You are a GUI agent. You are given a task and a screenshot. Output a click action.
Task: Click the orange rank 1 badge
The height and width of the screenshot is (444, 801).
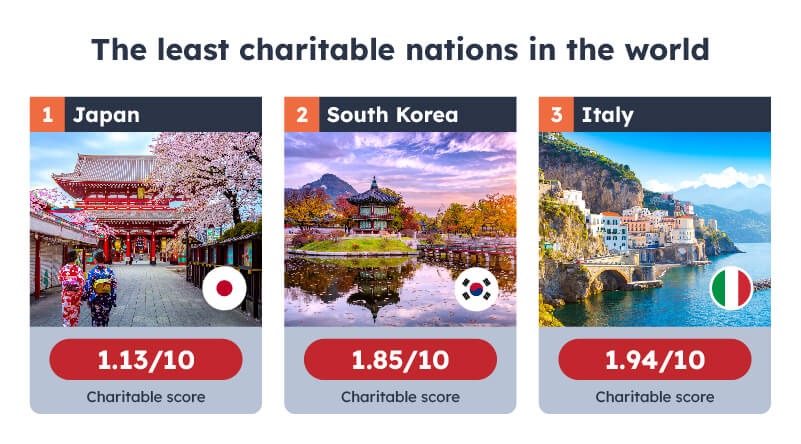47,114
